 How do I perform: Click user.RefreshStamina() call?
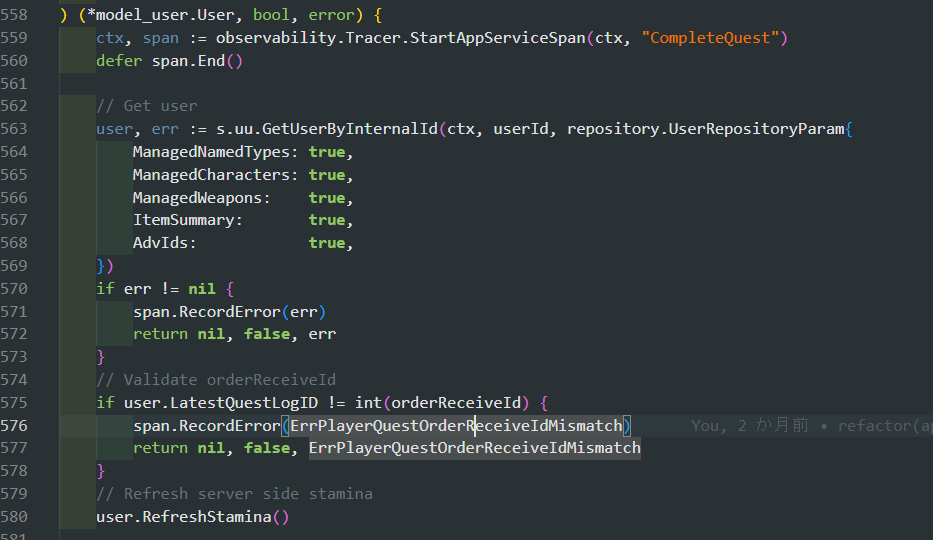193,517
